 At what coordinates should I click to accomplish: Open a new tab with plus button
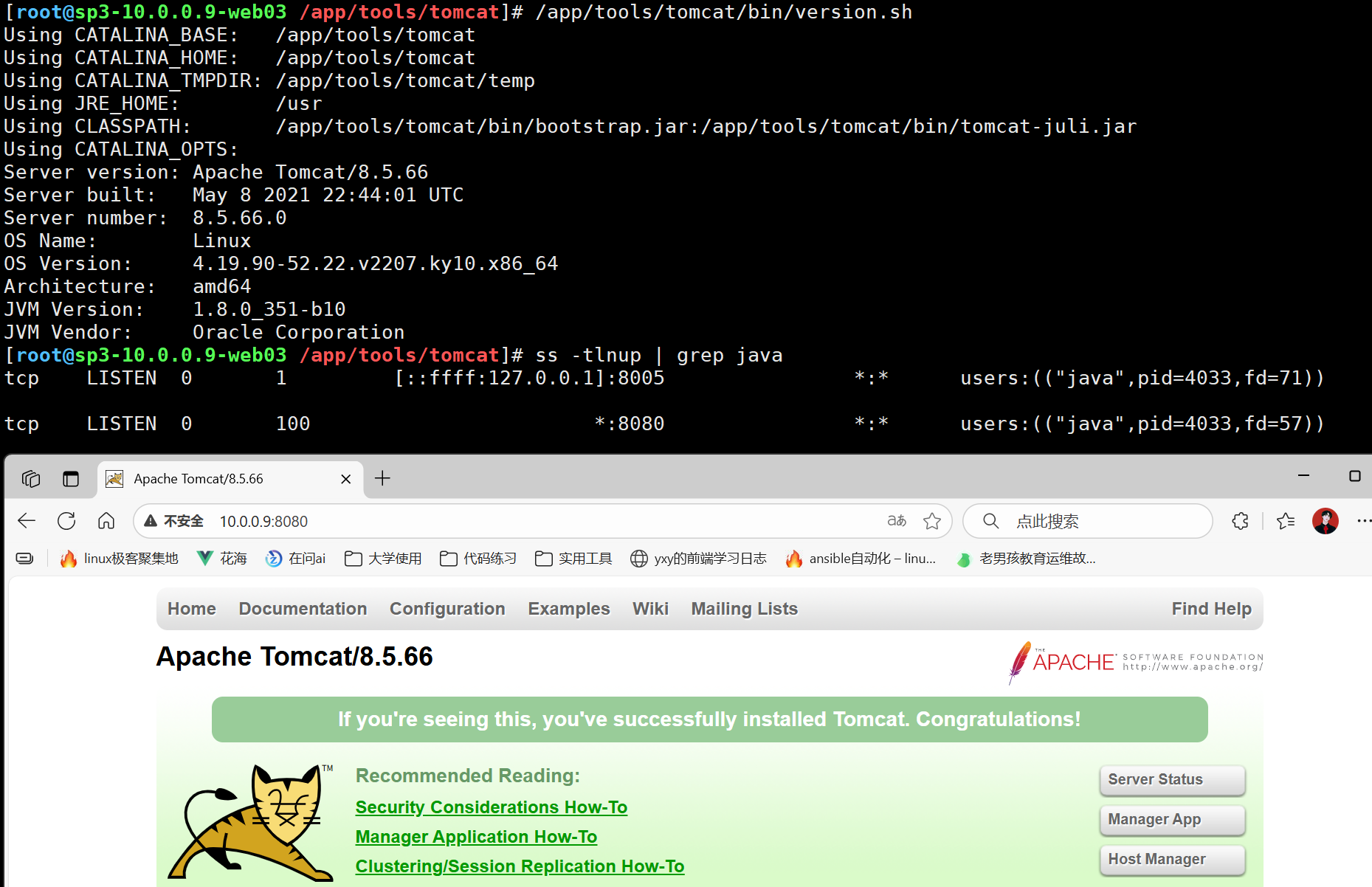pyautogui.click(x=382, y=478)
